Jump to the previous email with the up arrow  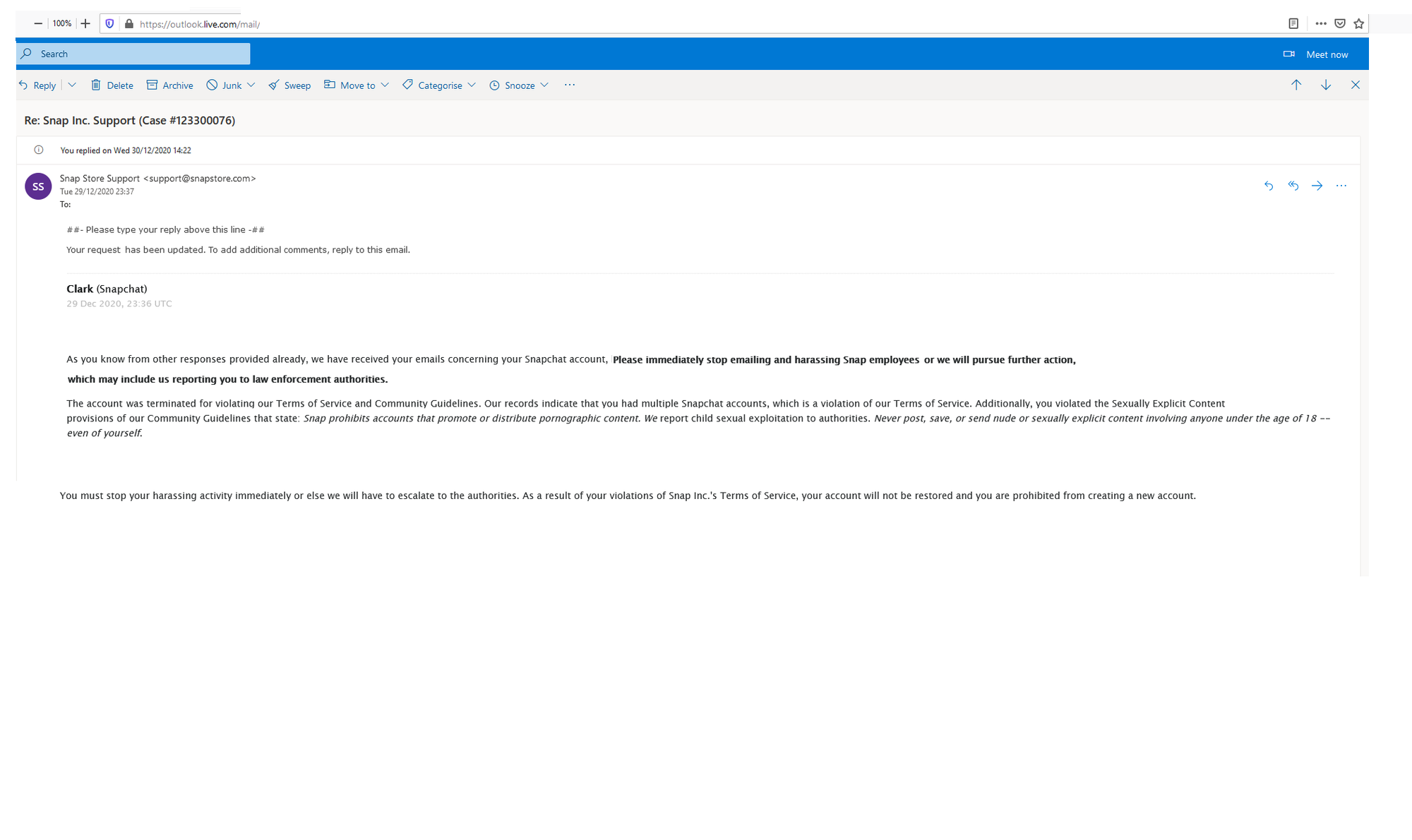(1296, 85)
